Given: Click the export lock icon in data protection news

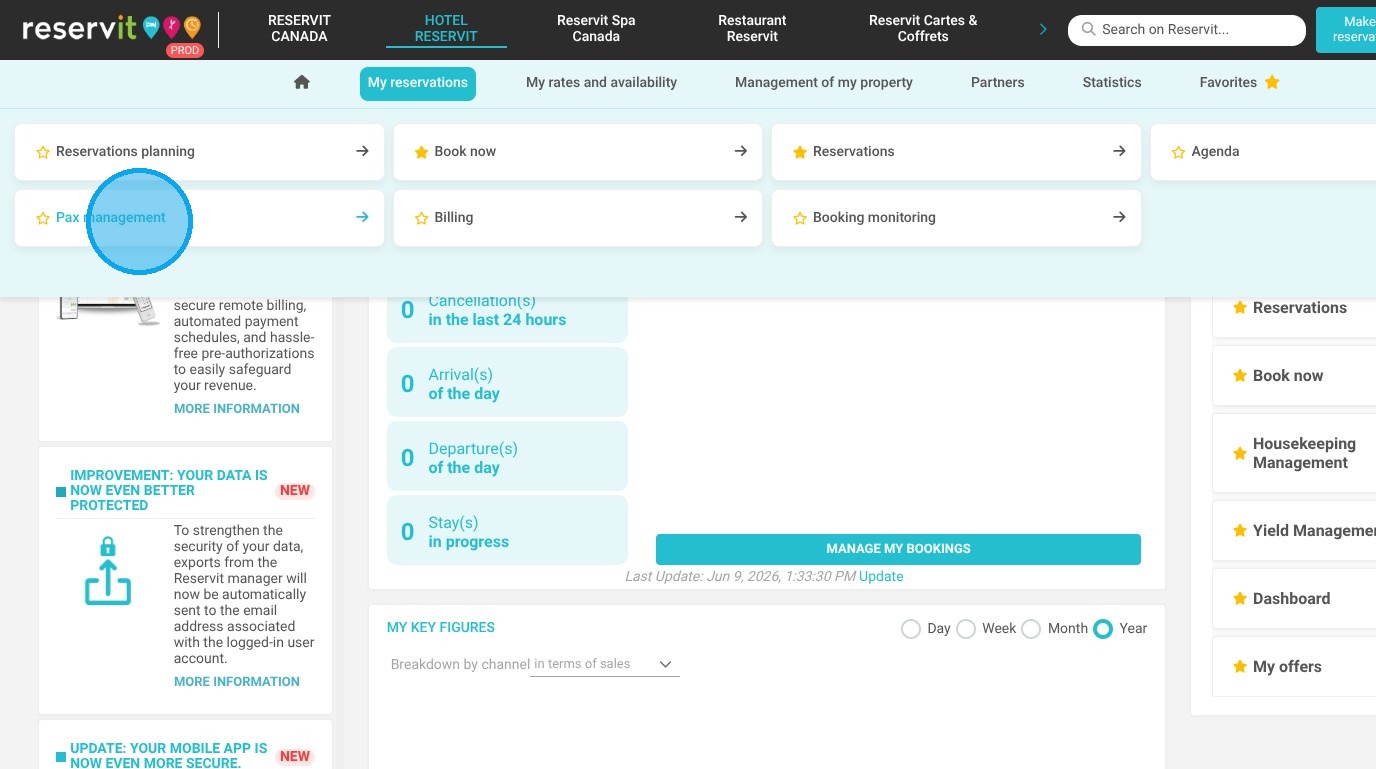Looking at the screenshot, I should [x=108, y=571].
